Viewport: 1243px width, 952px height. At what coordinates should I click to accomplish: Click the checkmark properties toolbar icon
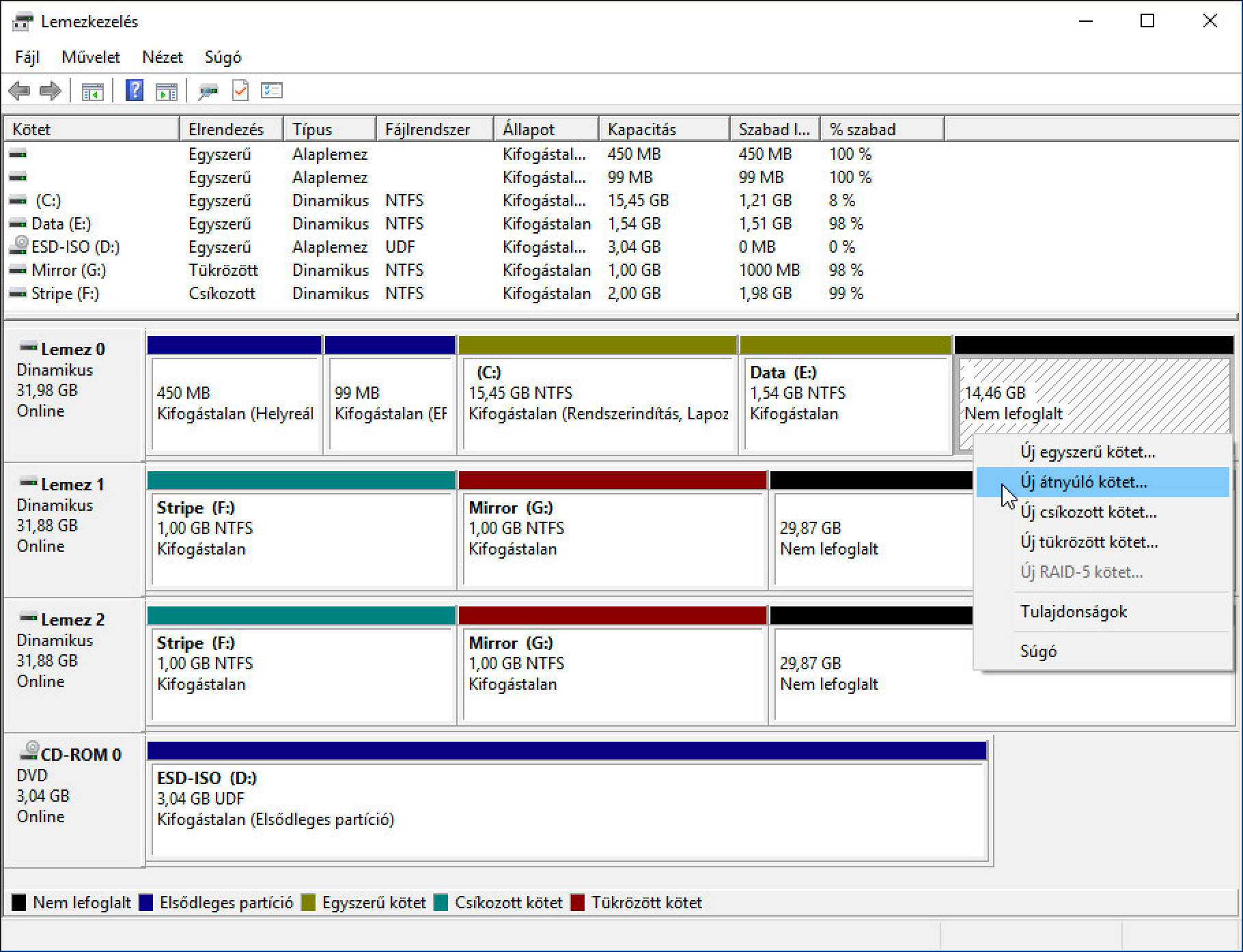240,91
